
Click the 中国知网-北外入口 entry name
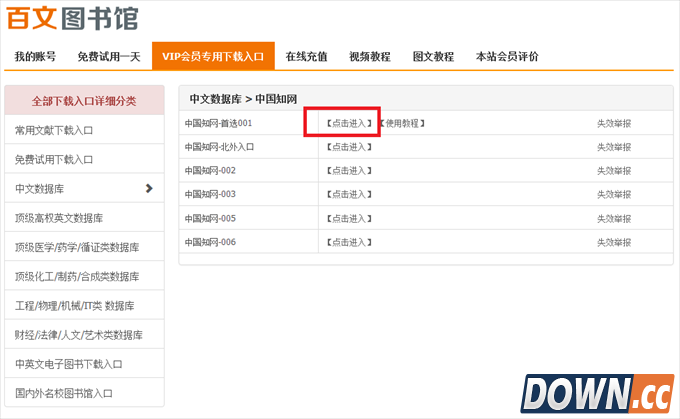click(219, 147)
